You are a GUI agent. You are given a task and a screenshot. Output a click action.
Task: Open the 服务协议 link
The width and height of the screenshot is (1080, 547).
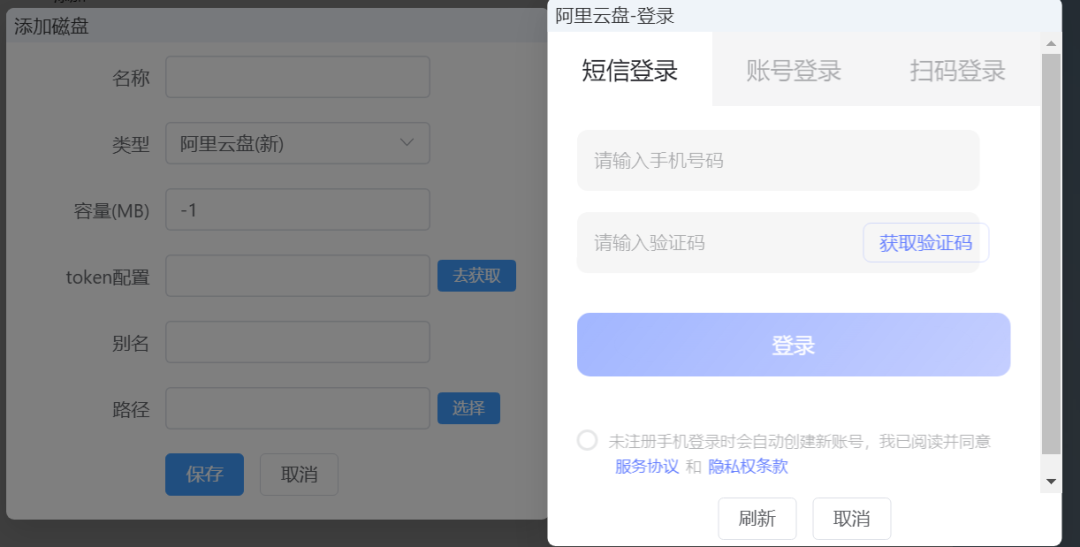[646, 466]
